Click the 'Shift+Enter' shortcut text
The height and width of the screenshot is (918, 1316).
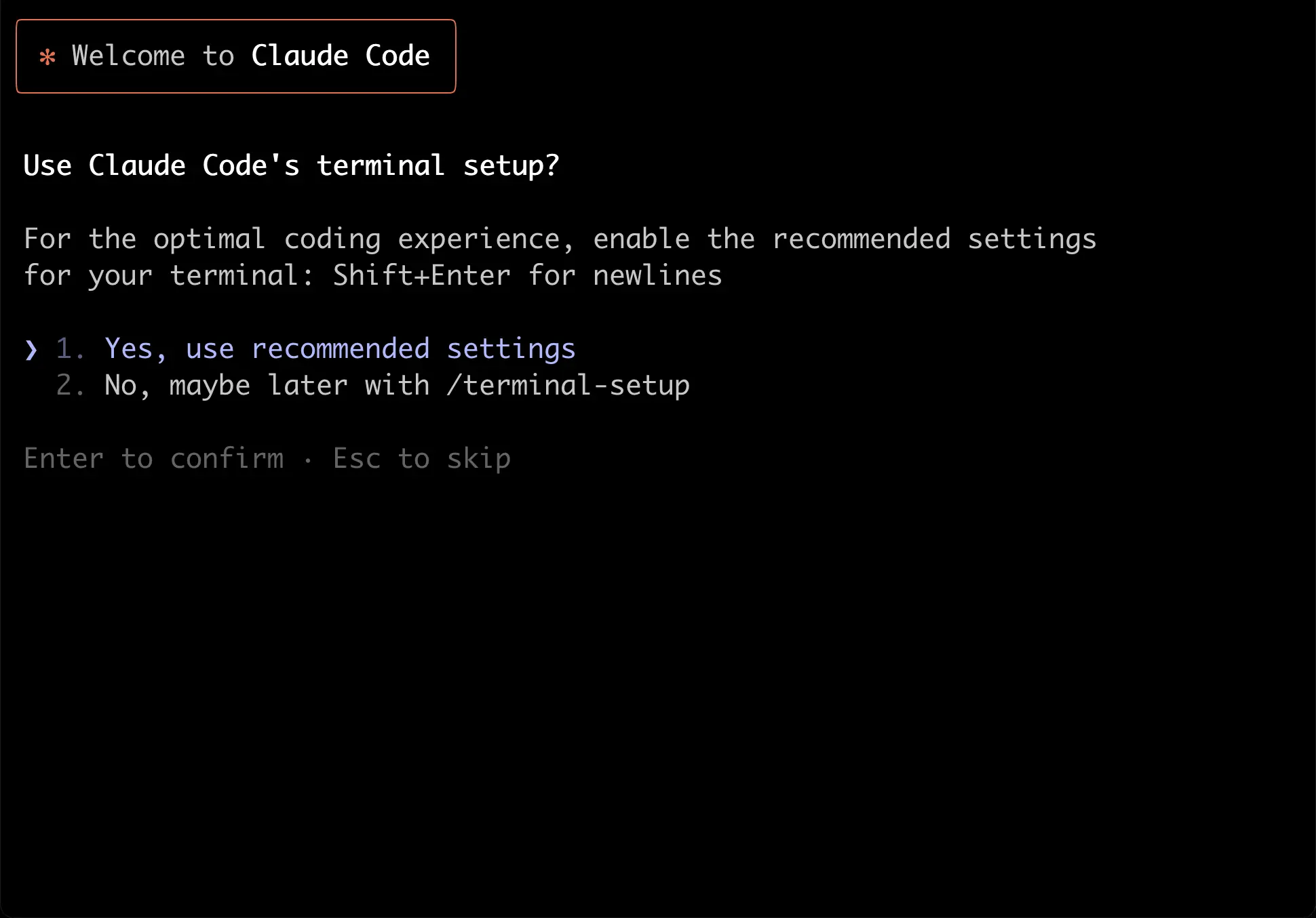tap(421, 276)
